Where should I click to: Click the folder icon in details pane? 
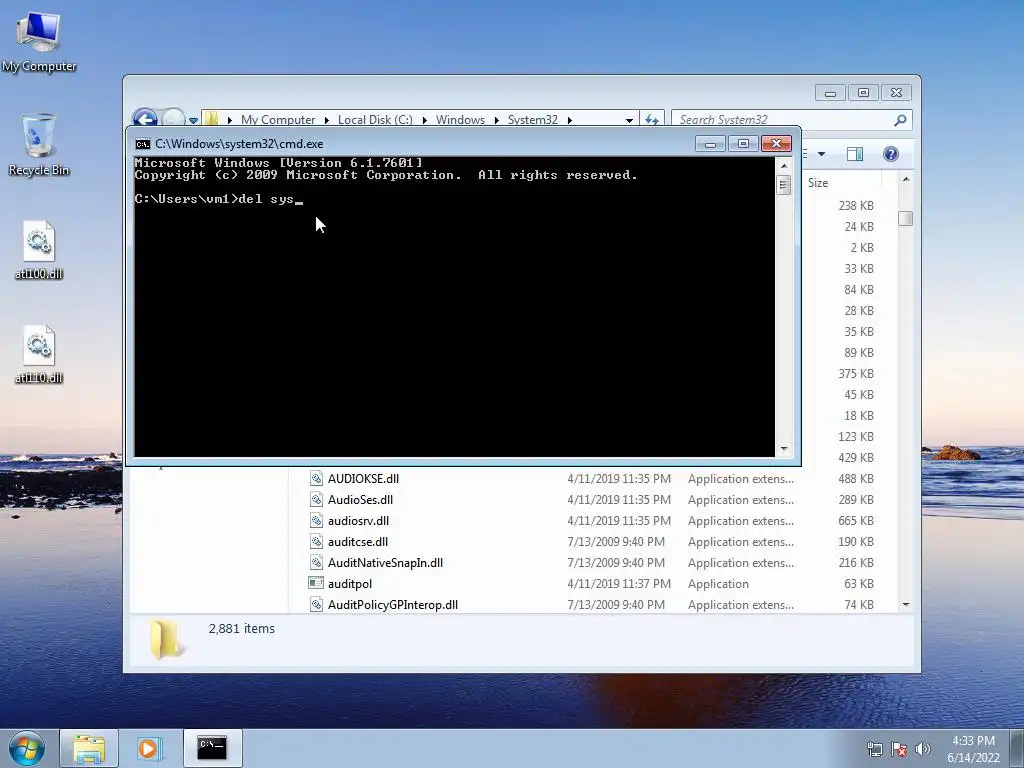tap(165, 639)
